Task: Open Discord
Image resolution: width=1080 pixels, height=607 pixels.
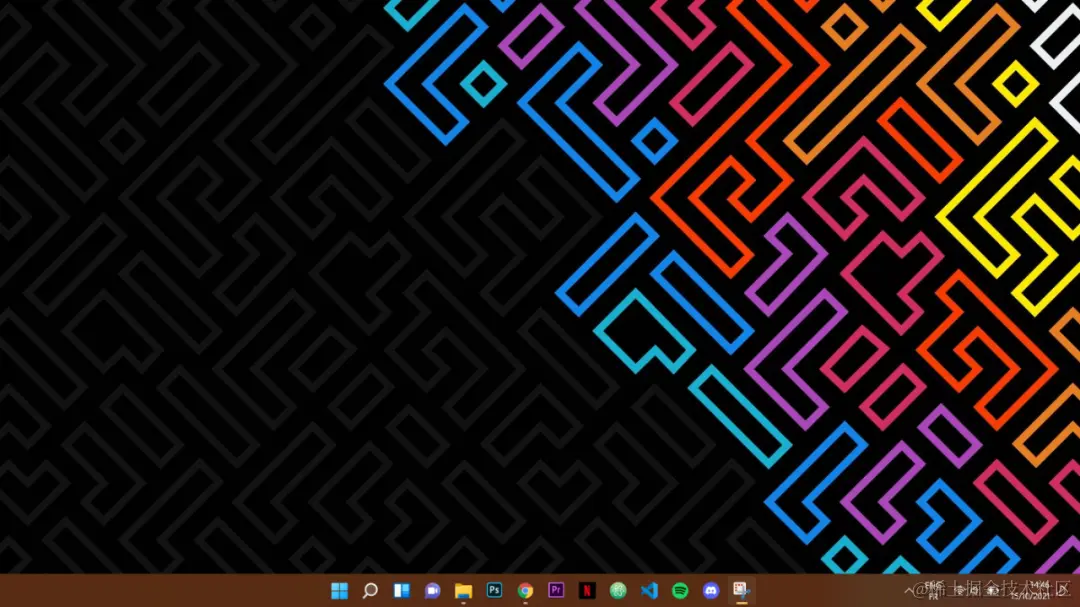Action: (x=711, y=590)
